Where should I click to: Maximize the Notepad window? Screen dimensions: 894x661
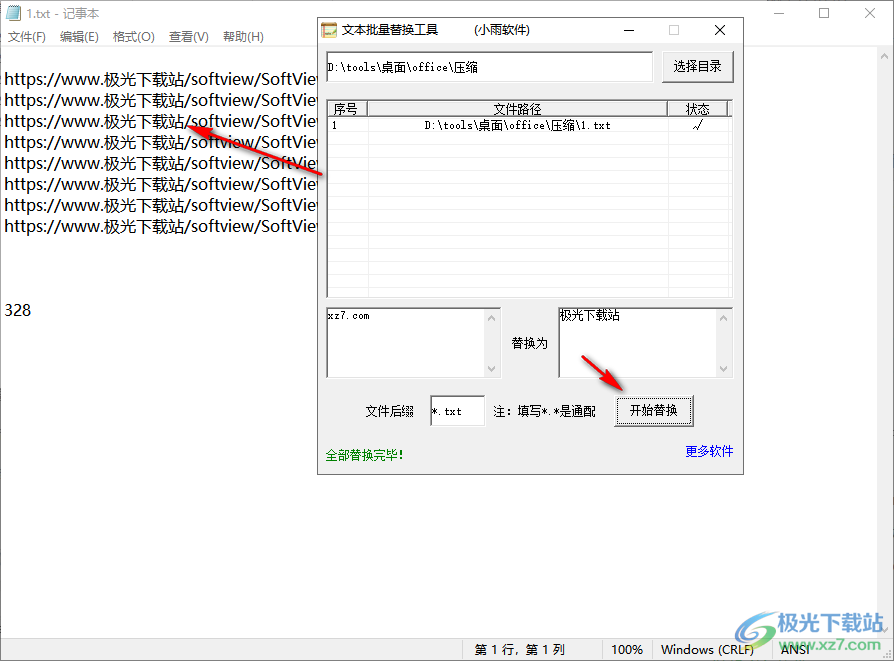click(x=824, y=13)
